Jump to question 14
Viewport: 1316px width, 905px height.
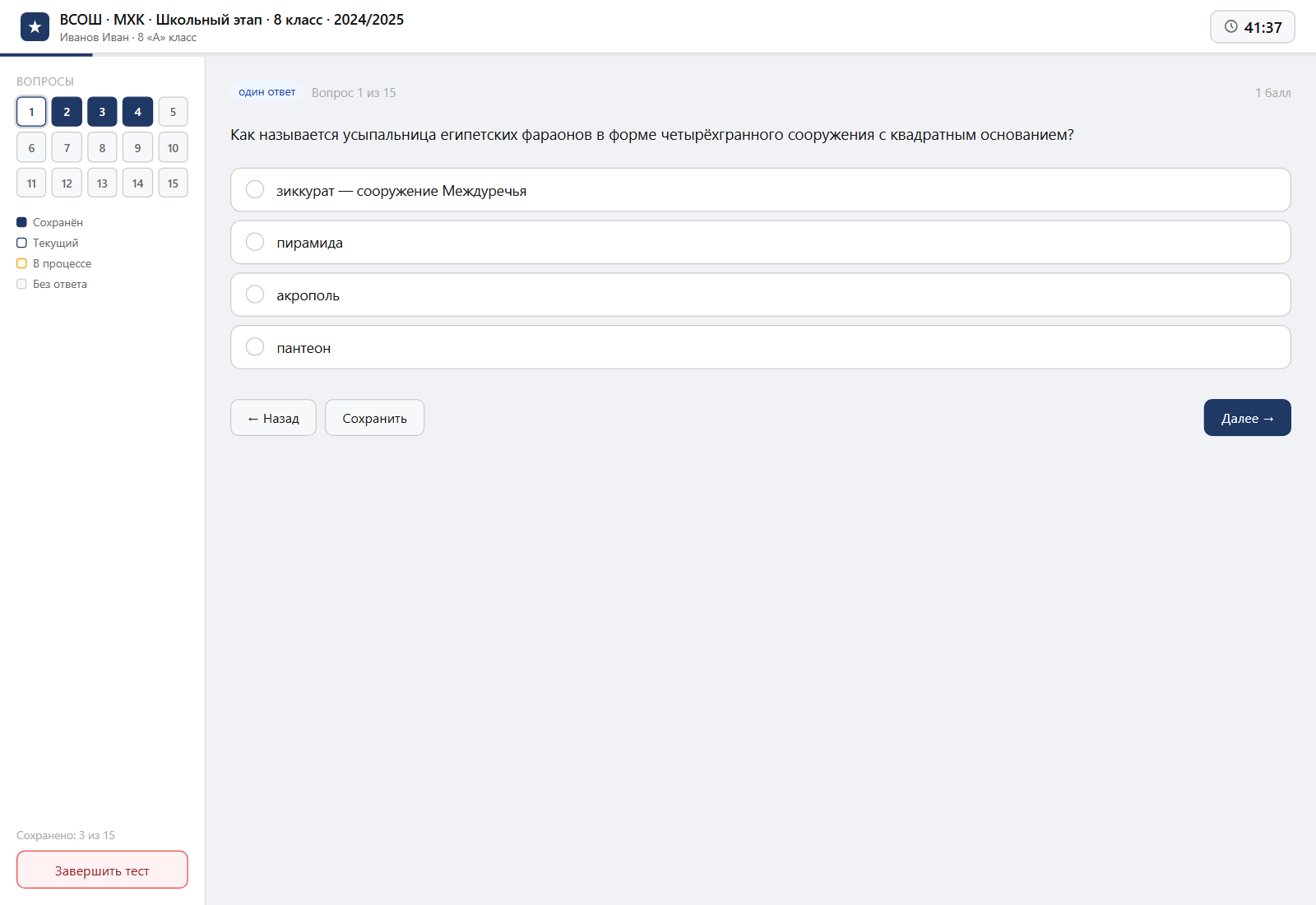coord(137,183)
